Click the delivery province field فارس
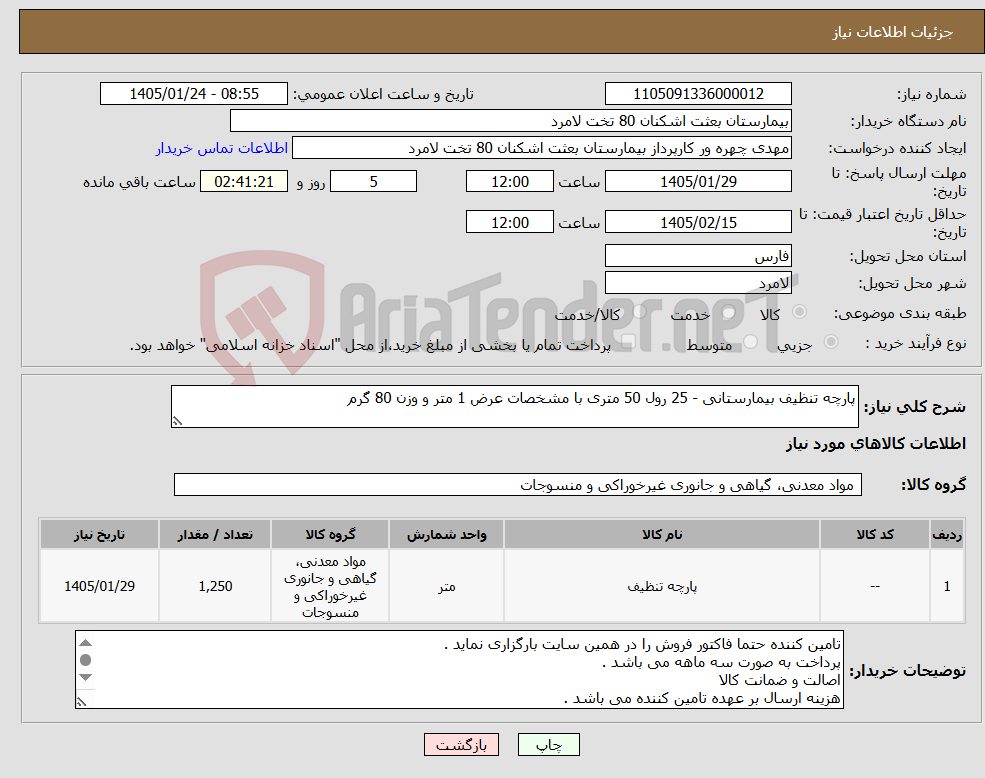The height and width of the screenshot is (778, 985). click(698, 256)
